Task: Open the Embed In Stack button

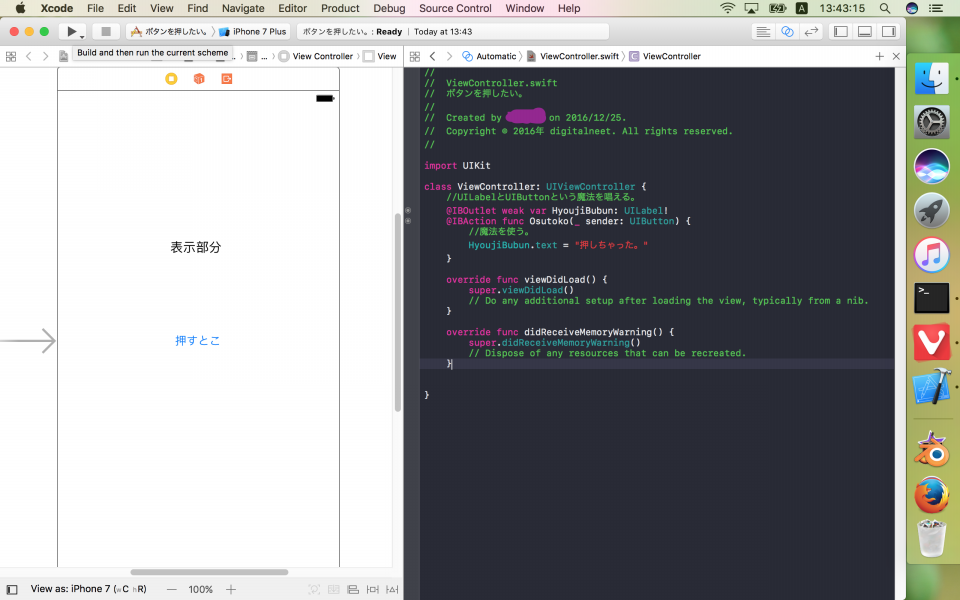Action: (333, 590)
